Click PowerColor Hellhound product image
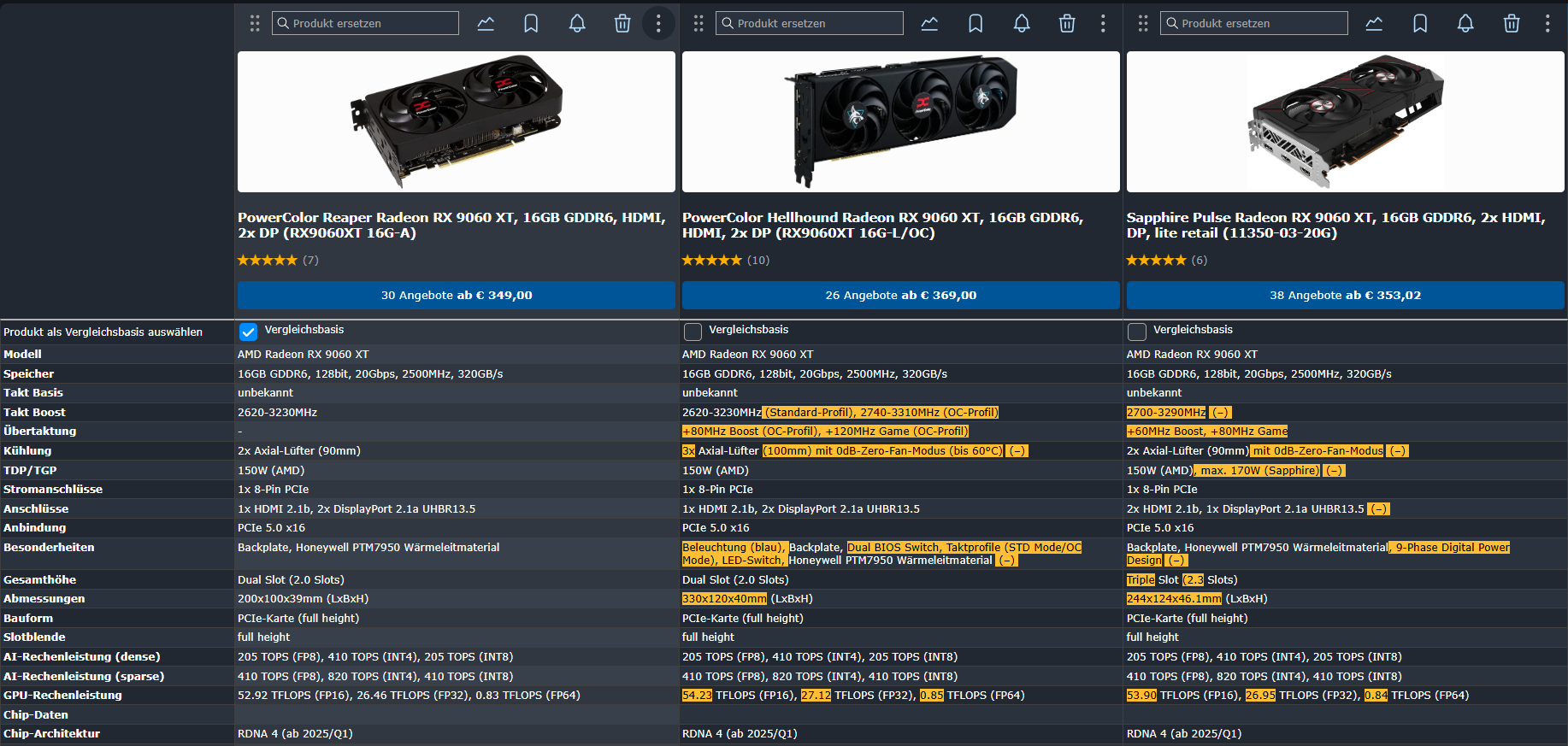This screenshot has width=1568, height=746. click(x=901, y=121)
